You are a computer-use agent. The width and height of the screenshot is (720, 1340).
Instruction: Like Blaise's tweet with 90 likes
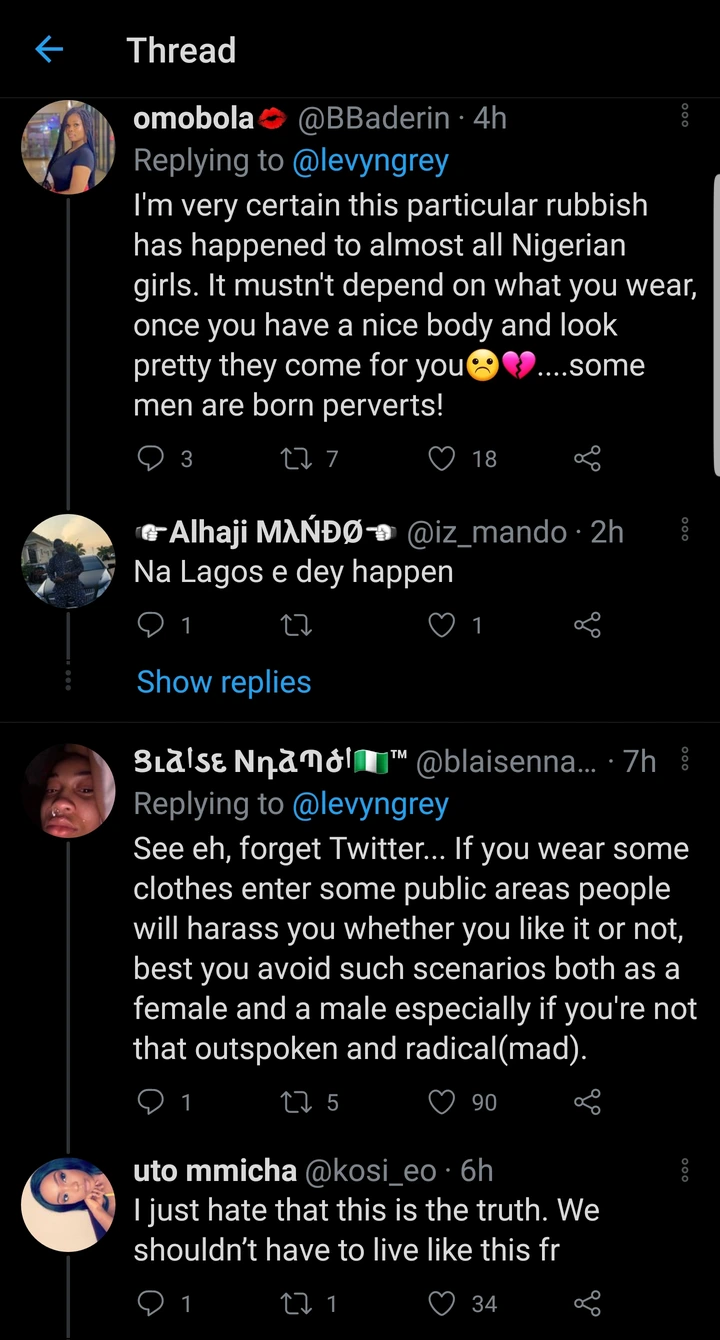click(441, 1103)
